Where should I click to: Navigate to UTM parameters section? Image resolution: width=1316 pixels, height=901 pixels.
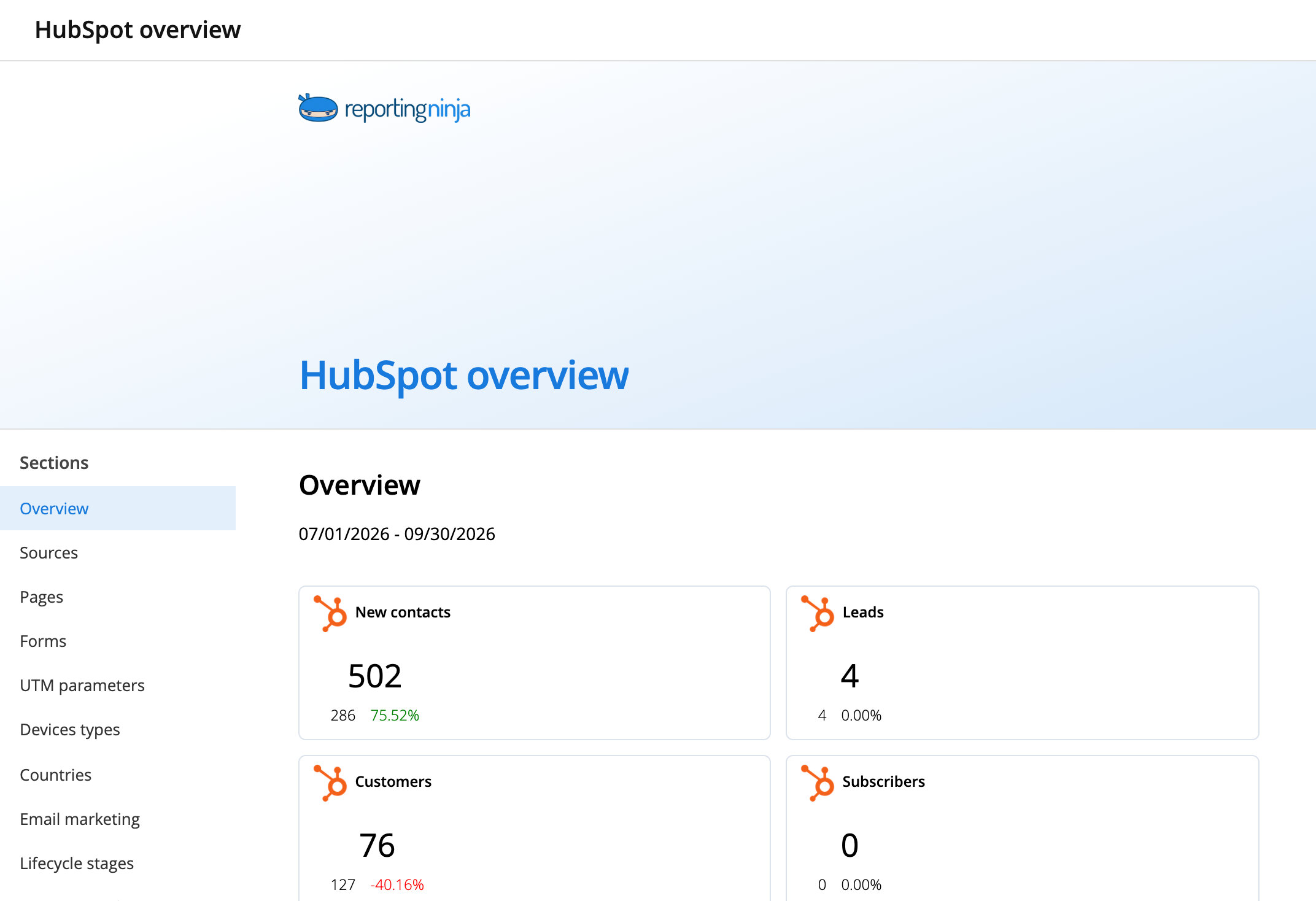click(118, 685)
